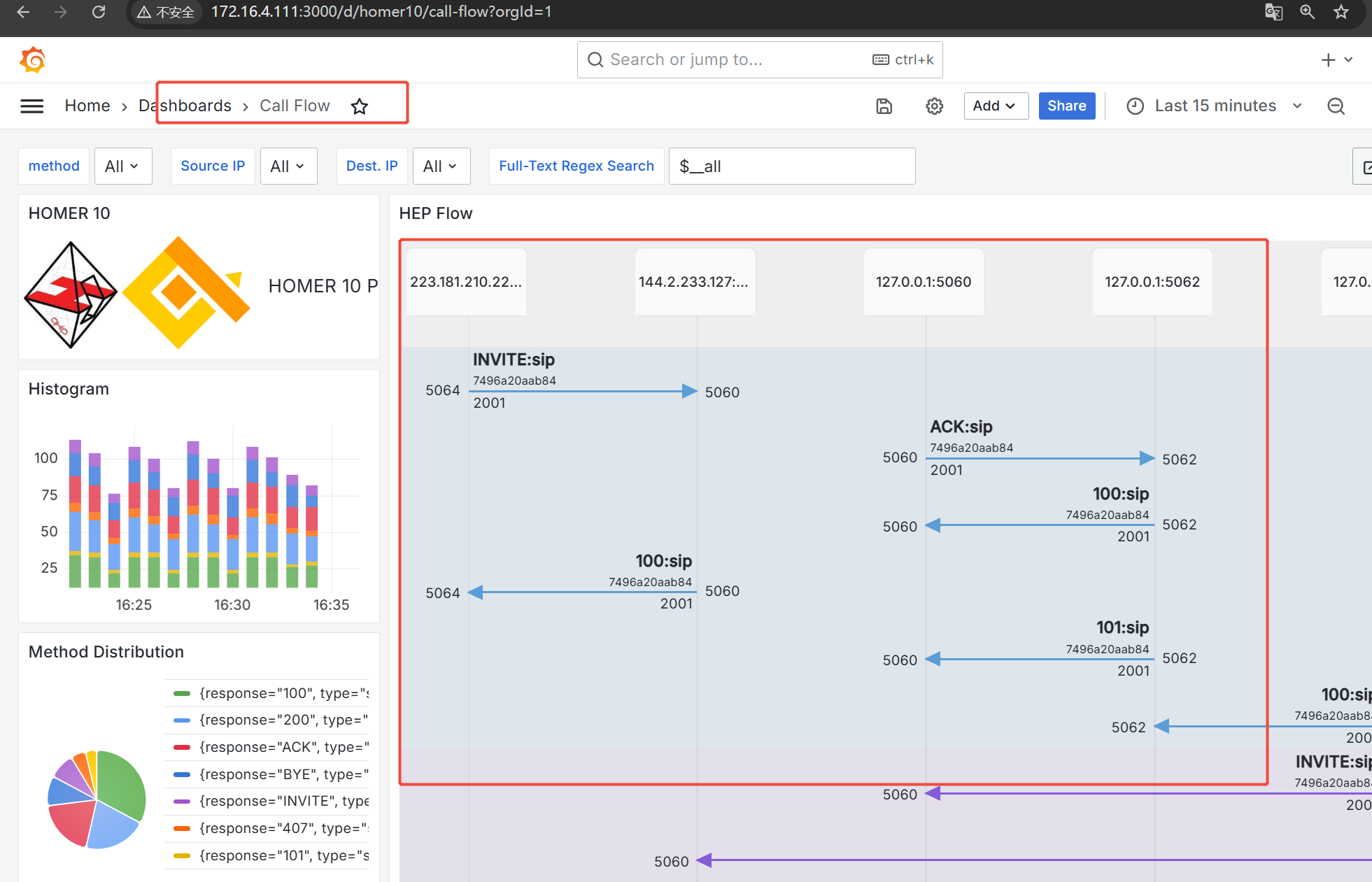
Task: Reload the browser page
Action: tap(99, 12)
